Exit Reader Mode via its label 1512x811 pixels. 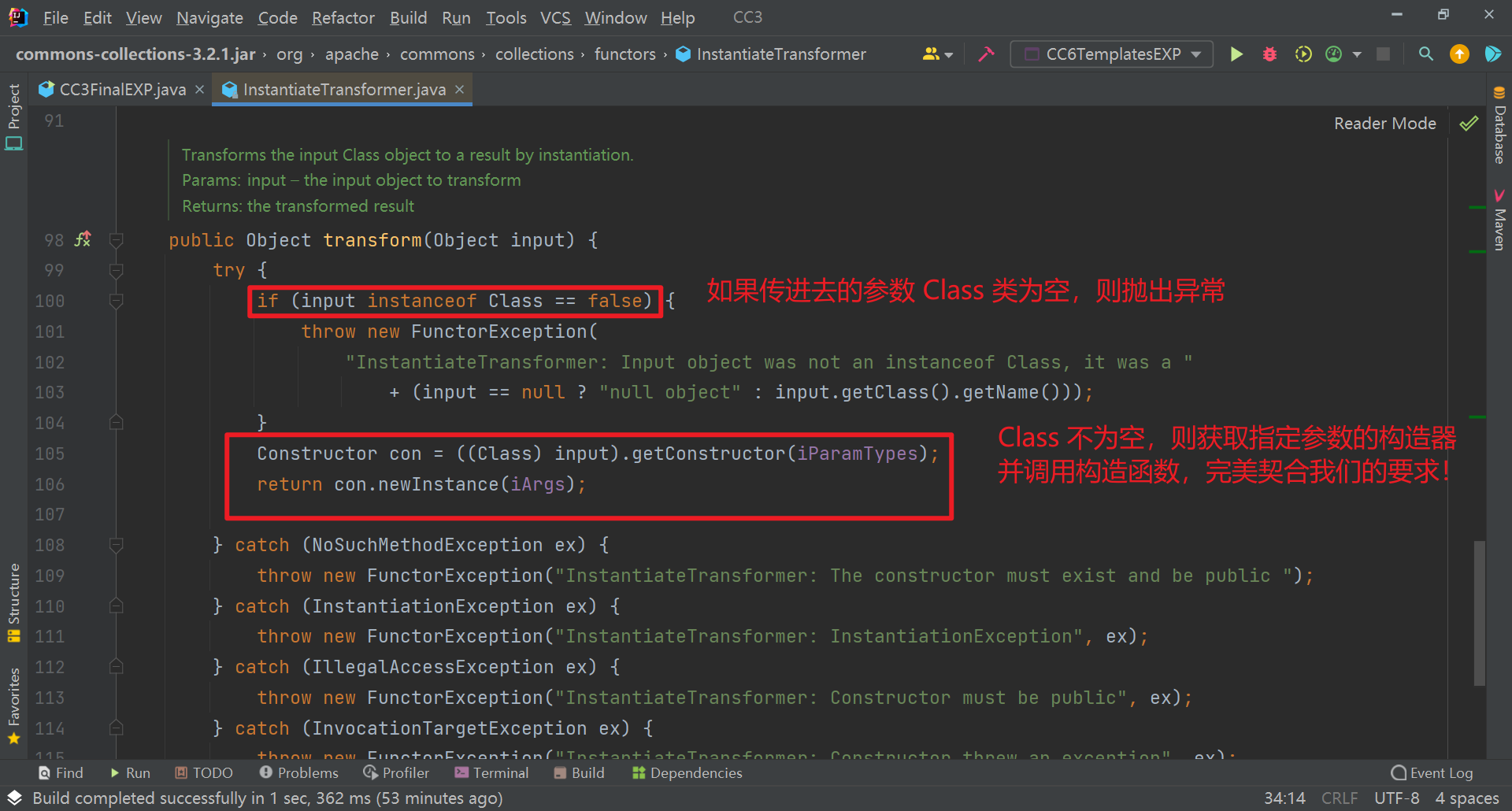(x=1384, y=123)
